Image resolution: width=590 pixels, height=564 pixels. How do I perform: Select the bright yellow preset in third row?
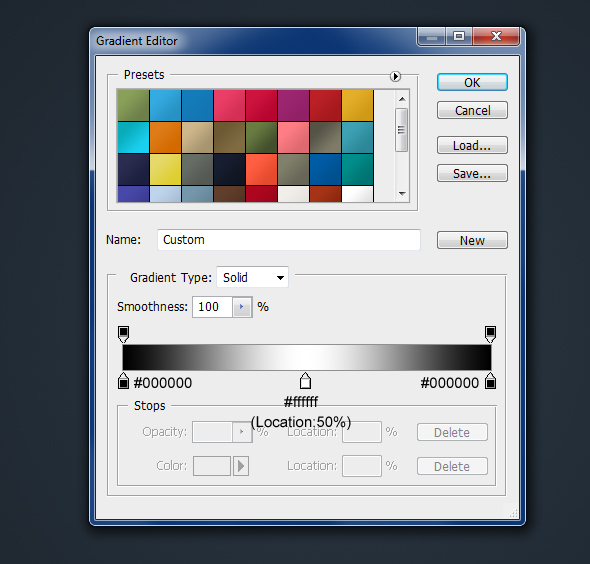(x=165, y=169)
